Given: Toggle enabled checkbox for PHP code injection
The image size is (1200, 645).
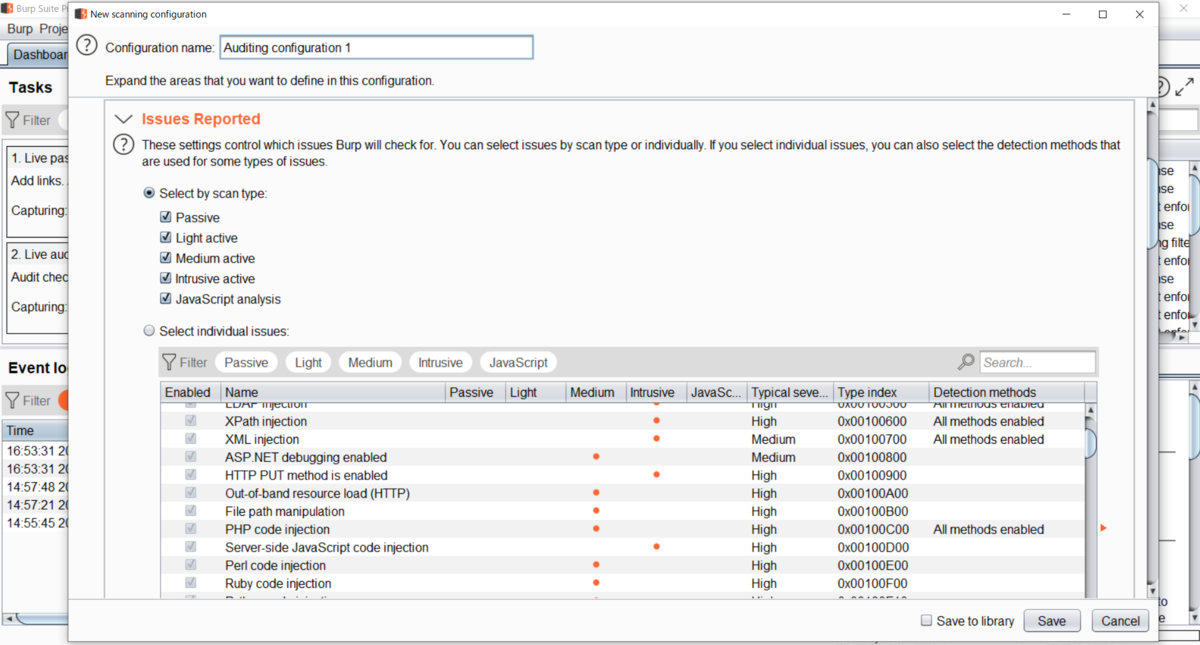Looking at the screenshot, I should pos(190,530).
